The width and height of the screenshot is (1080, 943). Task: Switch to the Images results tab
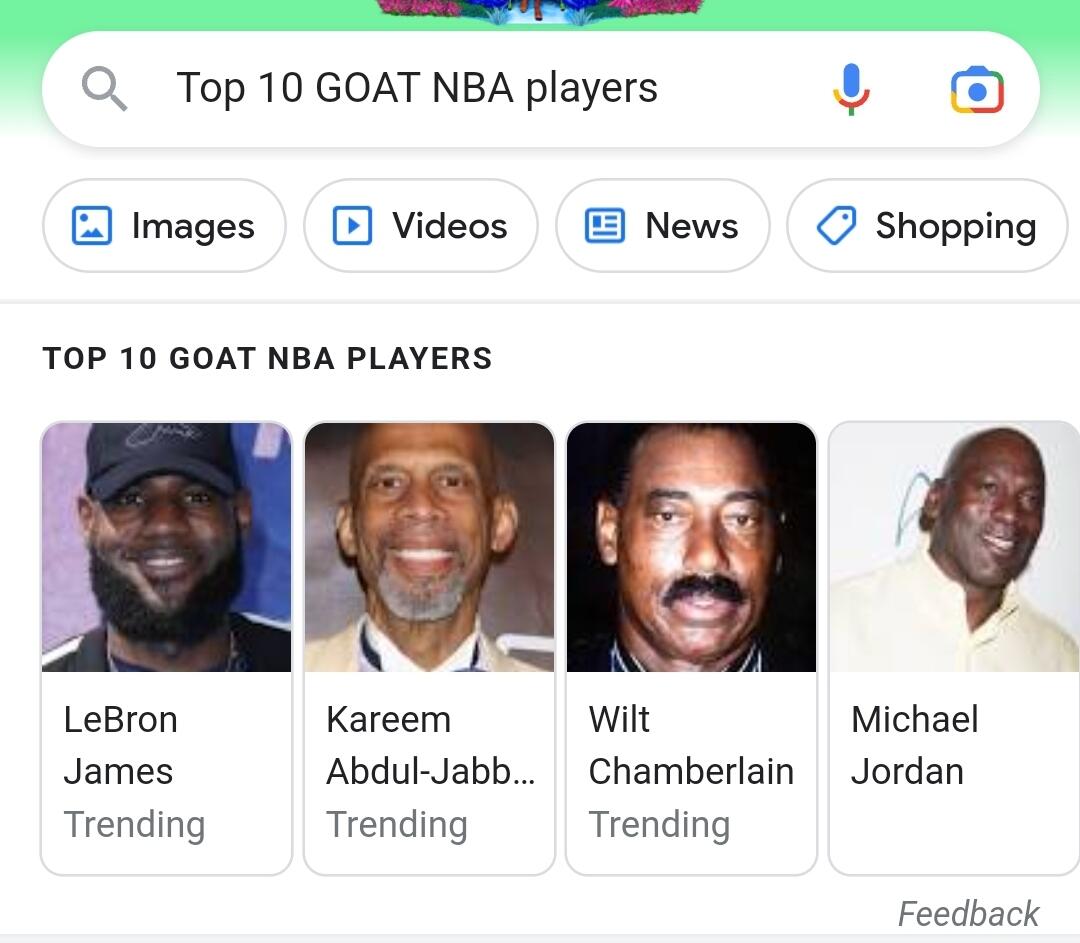pos(164,226)
